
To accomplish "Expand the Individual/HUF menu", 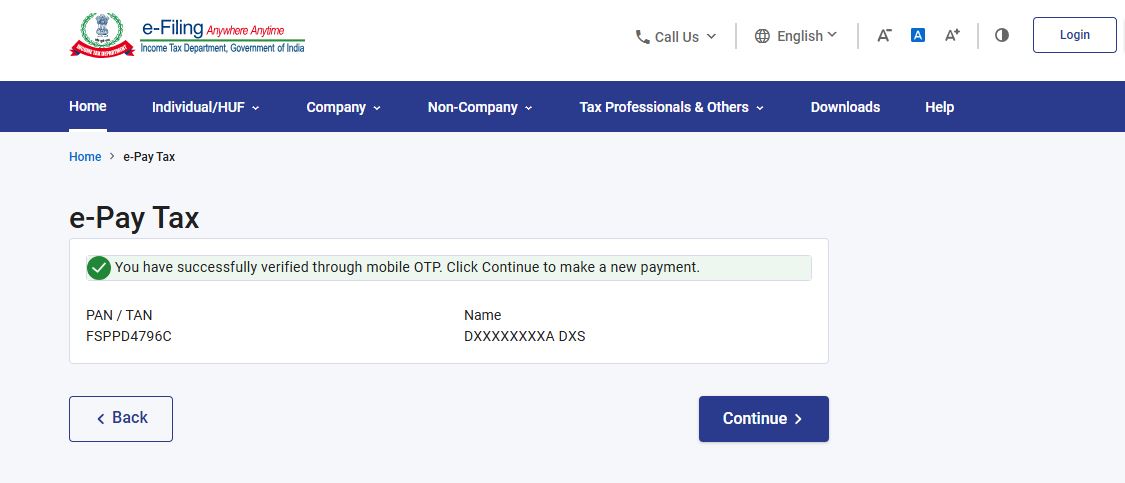I will (205, 107).
